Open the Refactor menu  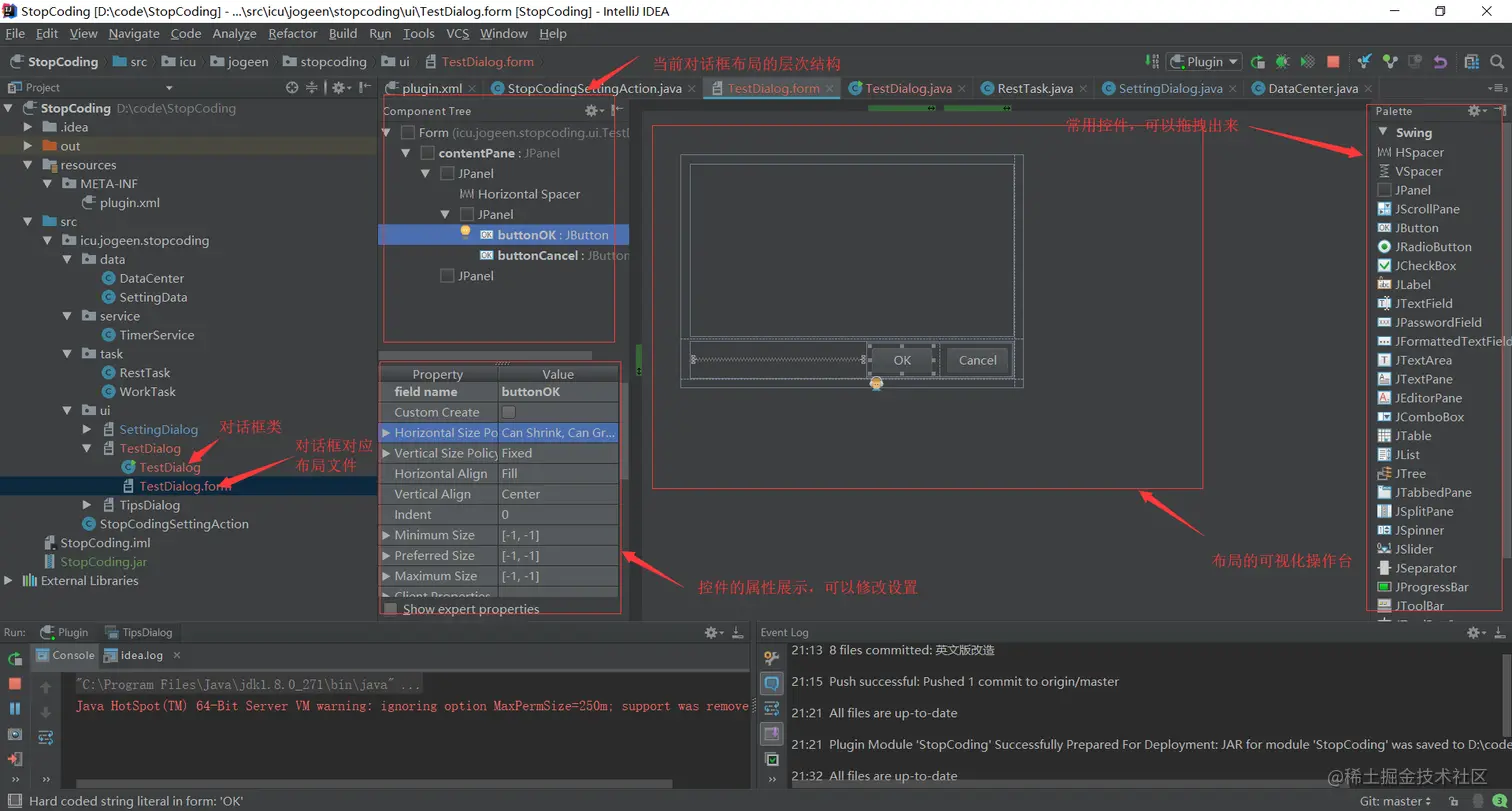(x=293, y=33)
